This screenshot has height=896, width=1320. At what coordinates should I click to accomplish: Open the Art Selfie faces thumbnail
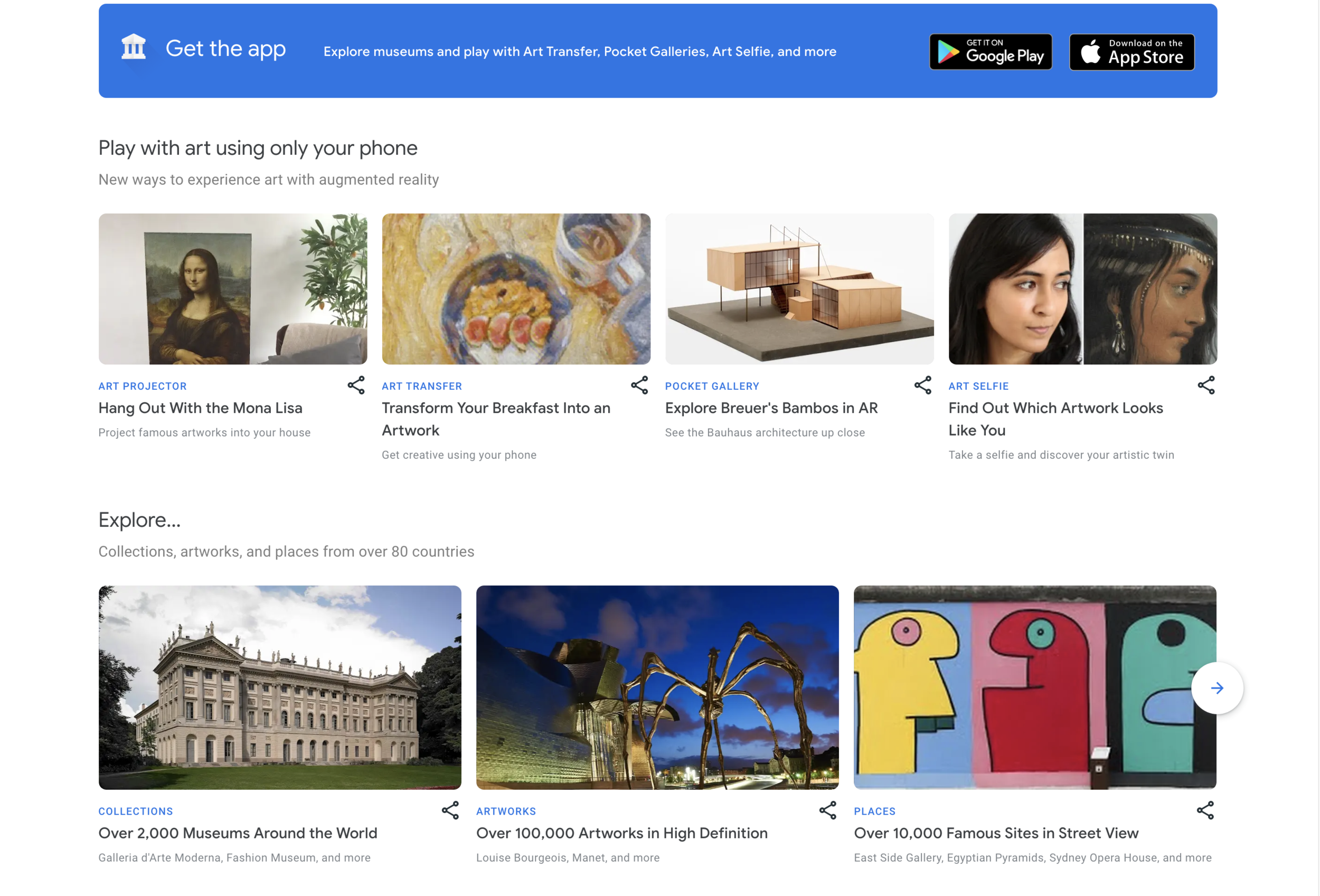coord(1083,289)
